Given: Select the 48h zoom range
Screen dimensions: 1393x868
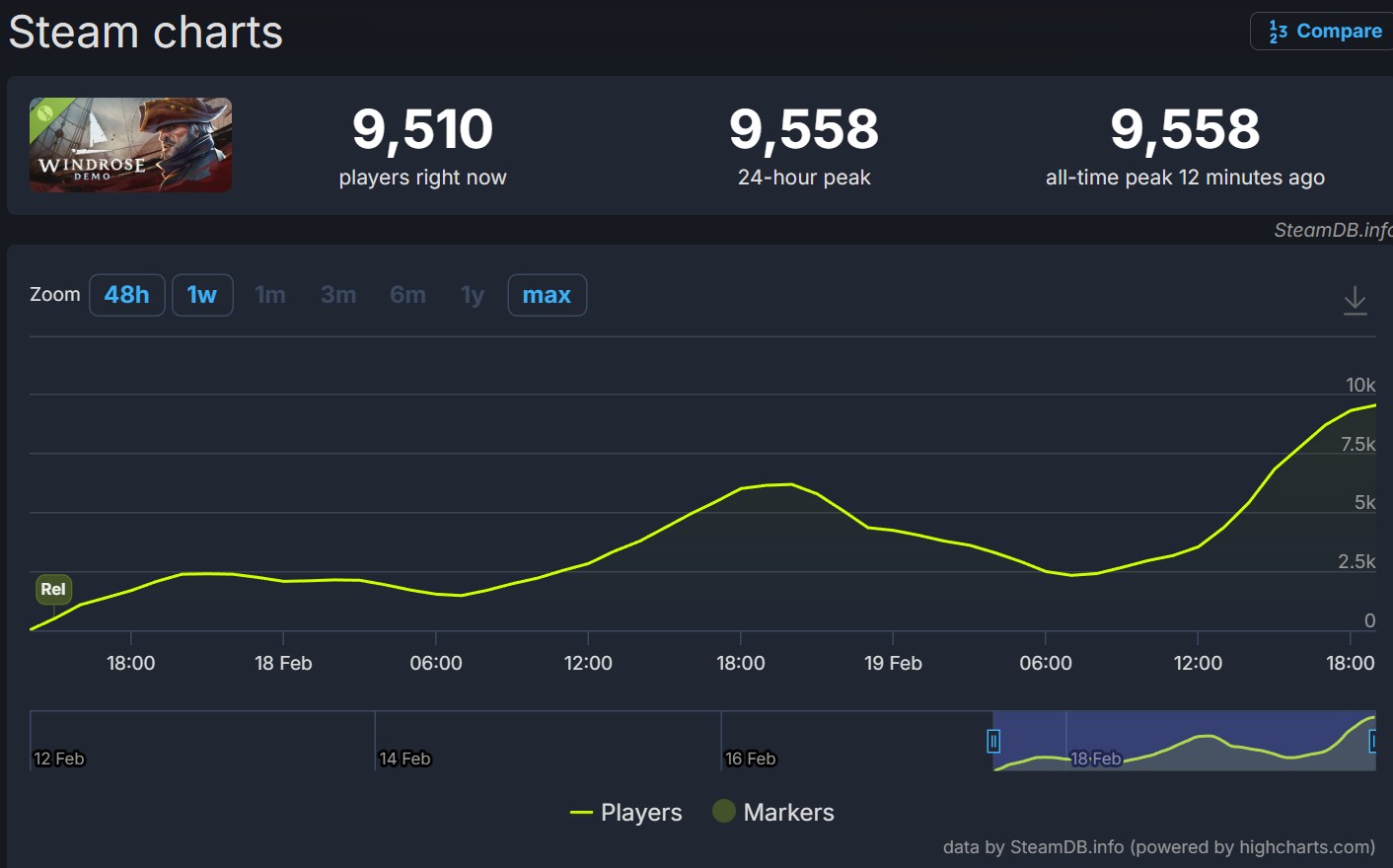Looking at the screenshot, I should [x=126, y=295].
